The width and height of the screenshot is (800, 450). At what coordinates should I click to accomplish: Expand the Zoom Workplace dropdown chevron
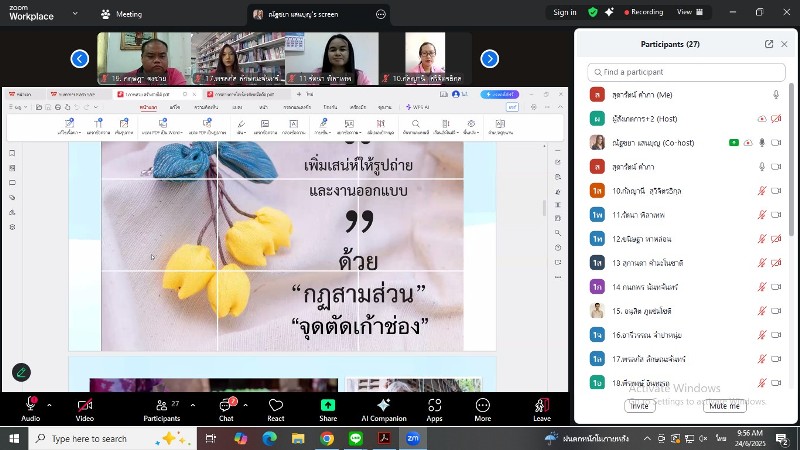[x=75, y=13]
